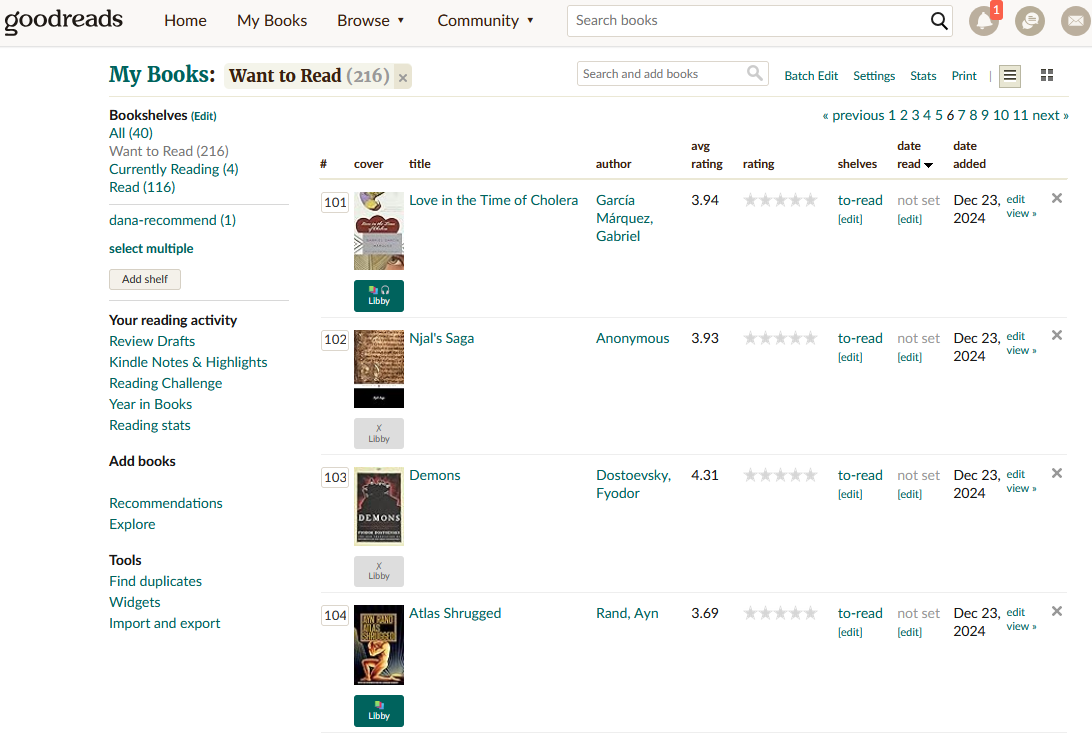1092x737 pixels.
Task: Rate Atlas Shrugged with stars
Action: pyautogui.click(x=780, y=614)
